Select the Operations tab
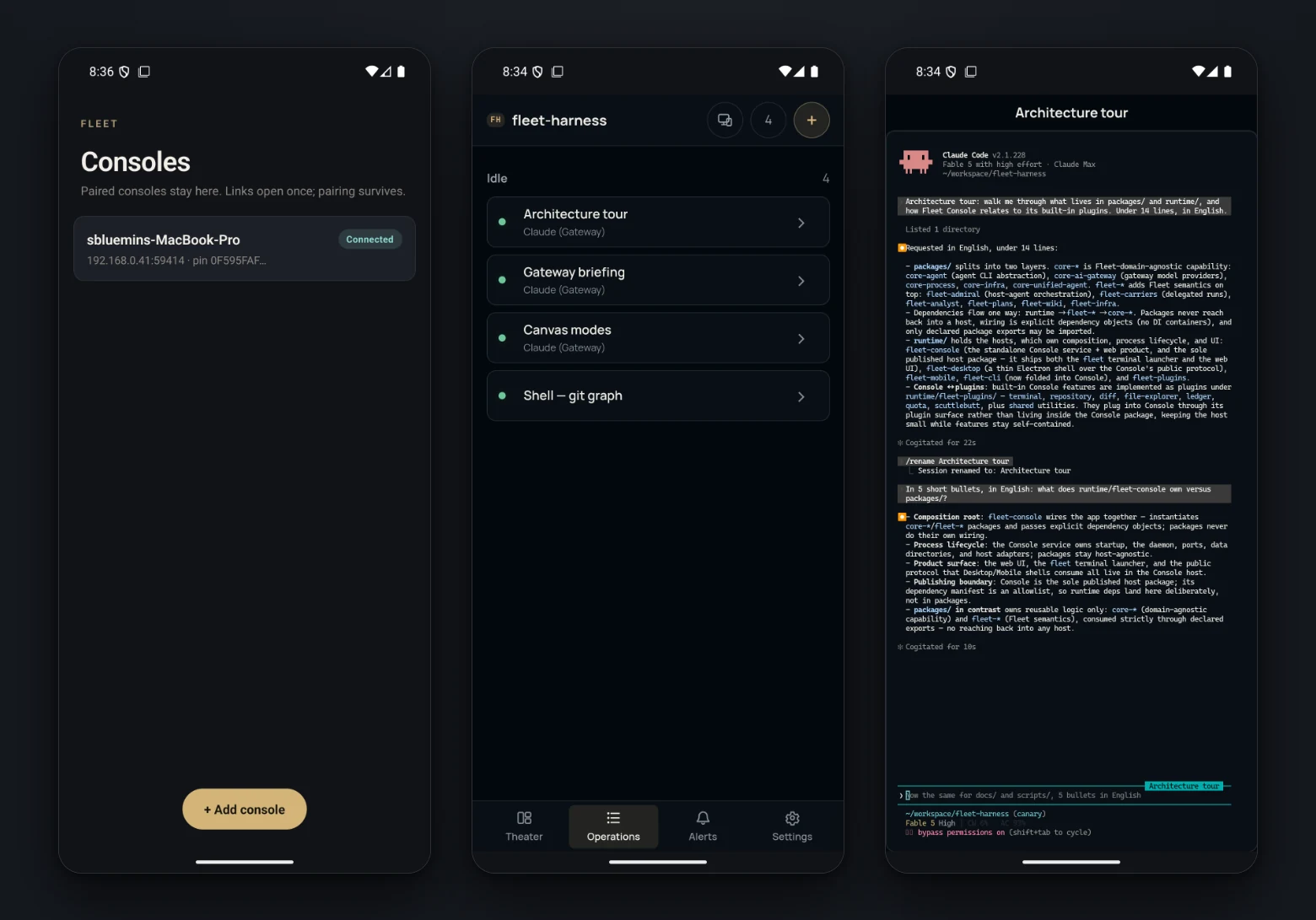The image size is (1316, 920). 613,826
